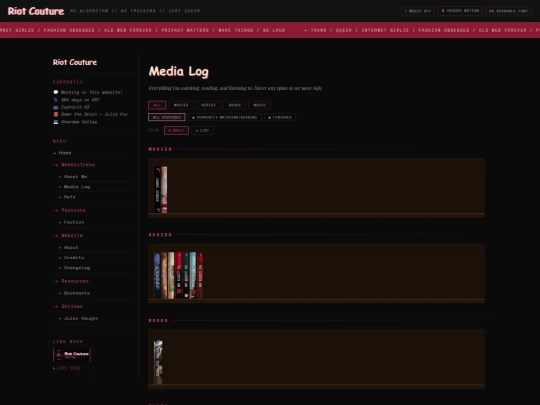Click the 'Working on this website!' status text

[x=92, y=92]
